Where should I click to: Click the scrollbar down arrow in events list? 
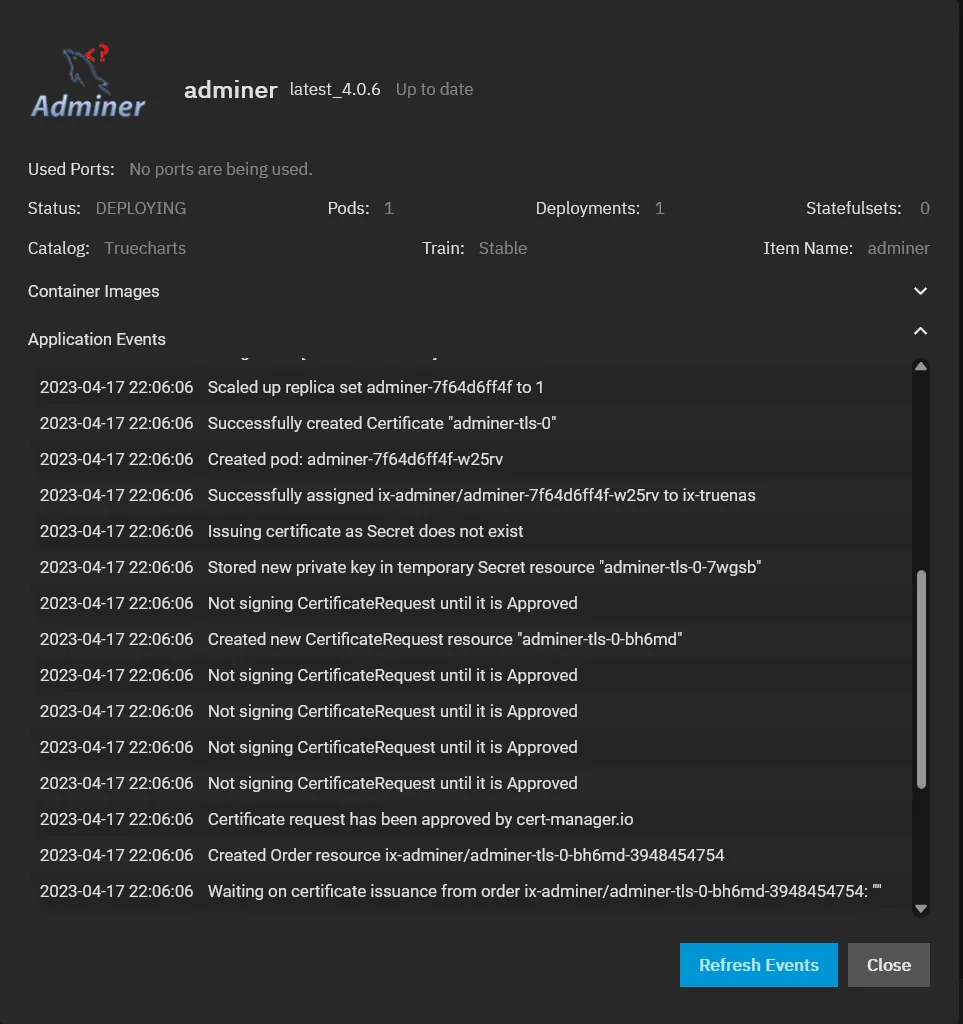pyautogui.click(x=920, y=909)
